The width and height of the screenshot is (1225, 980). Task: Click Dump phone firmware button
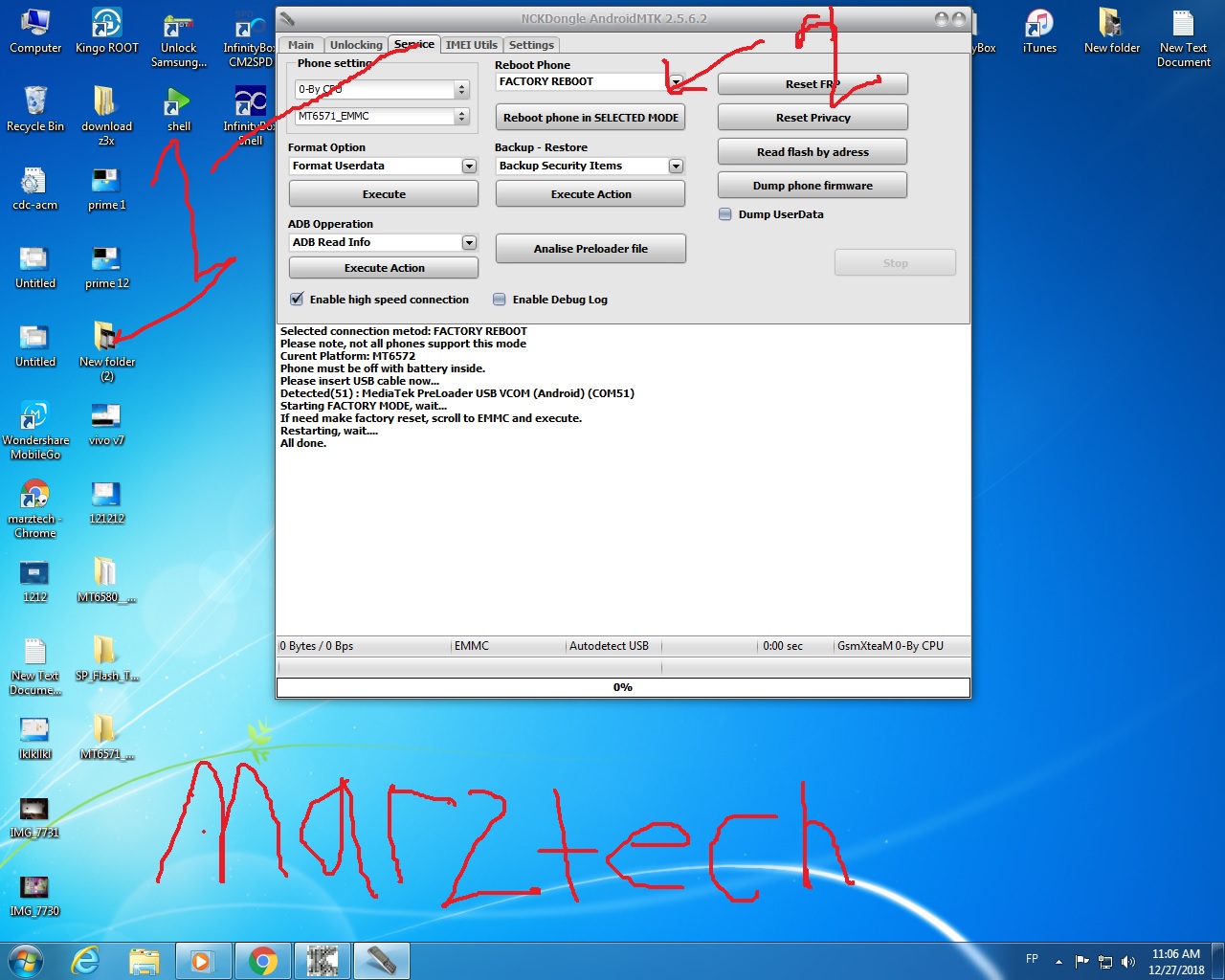tap(813, 186)
